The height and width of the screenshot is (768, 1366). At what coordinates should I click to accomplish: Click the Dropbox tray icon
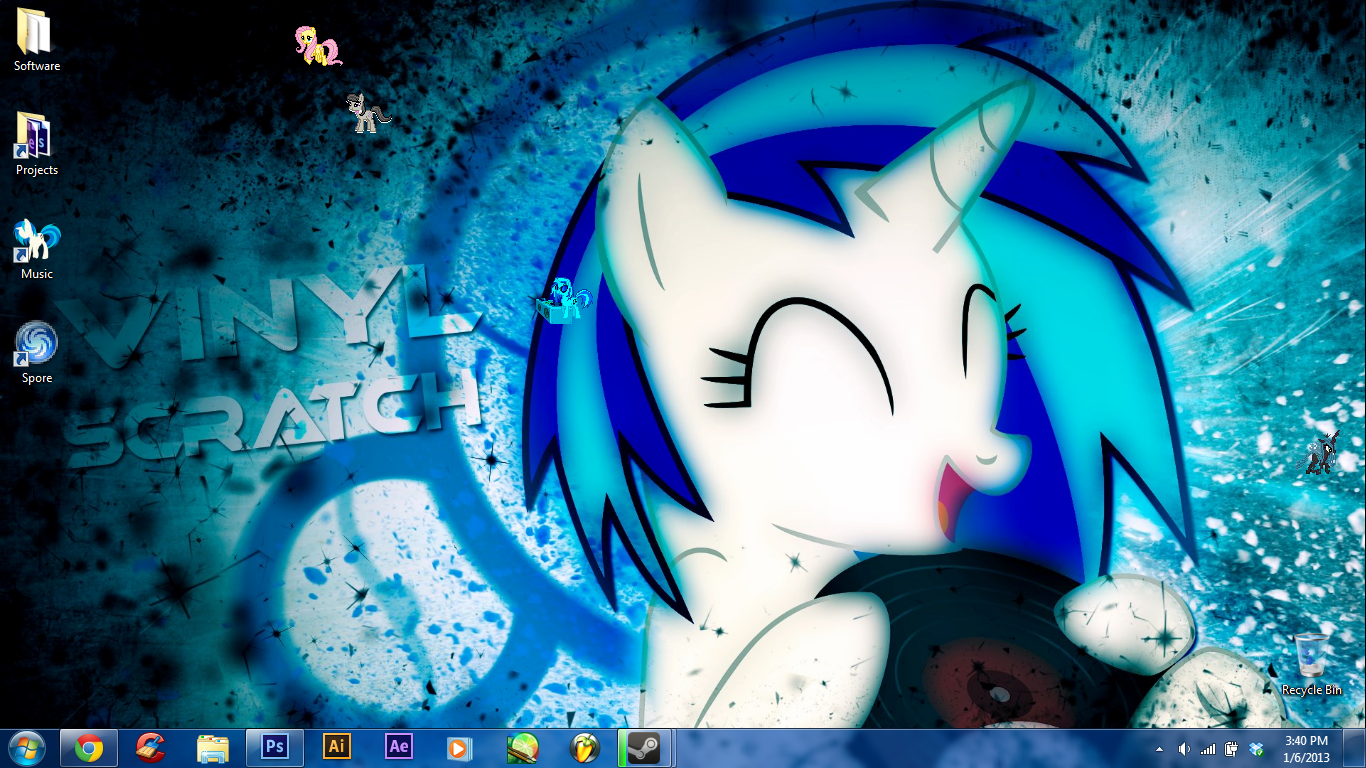click(1257, 748)
